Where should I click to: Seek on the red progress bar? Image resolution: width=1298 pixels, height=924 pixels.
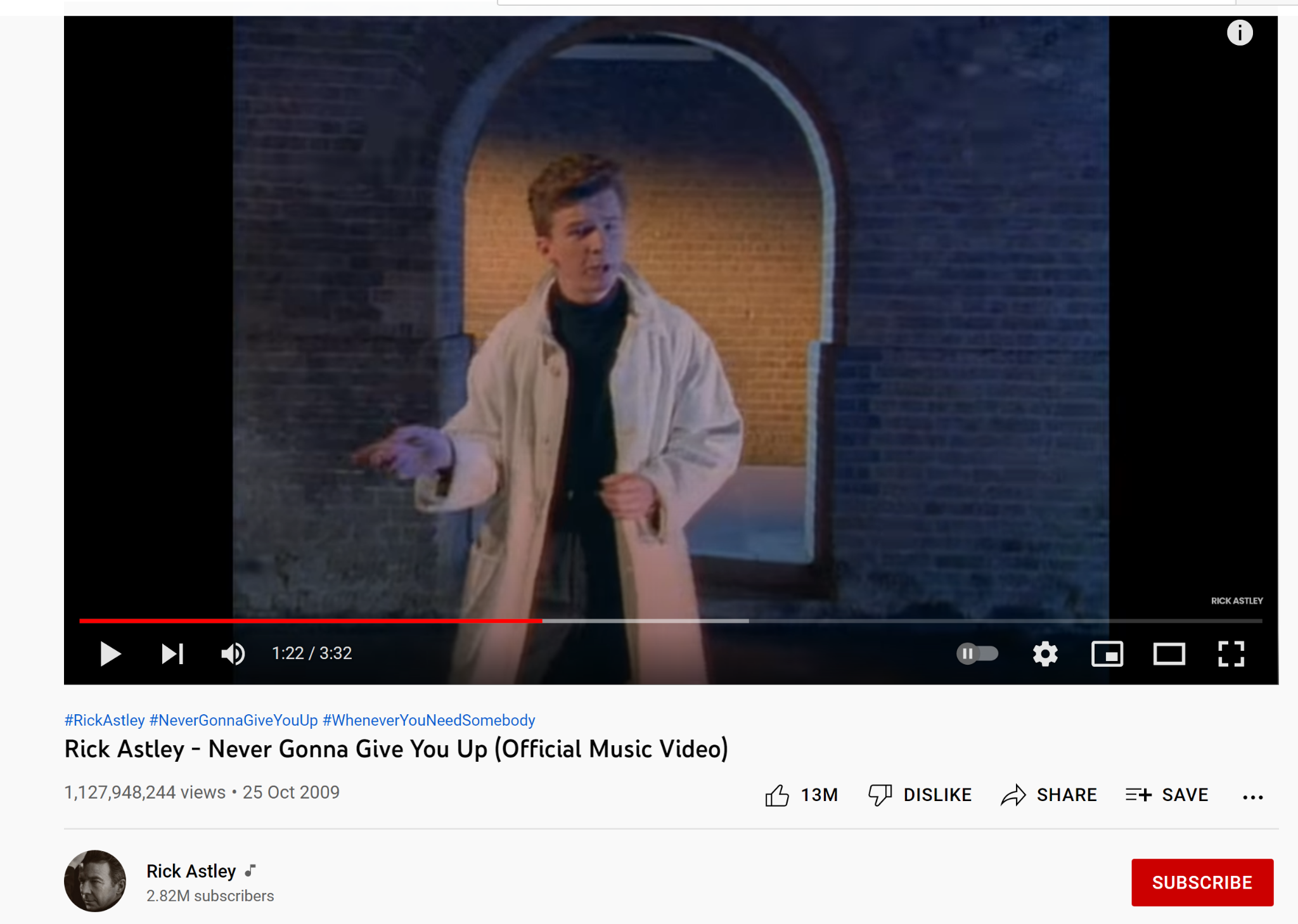pos(311,621)
